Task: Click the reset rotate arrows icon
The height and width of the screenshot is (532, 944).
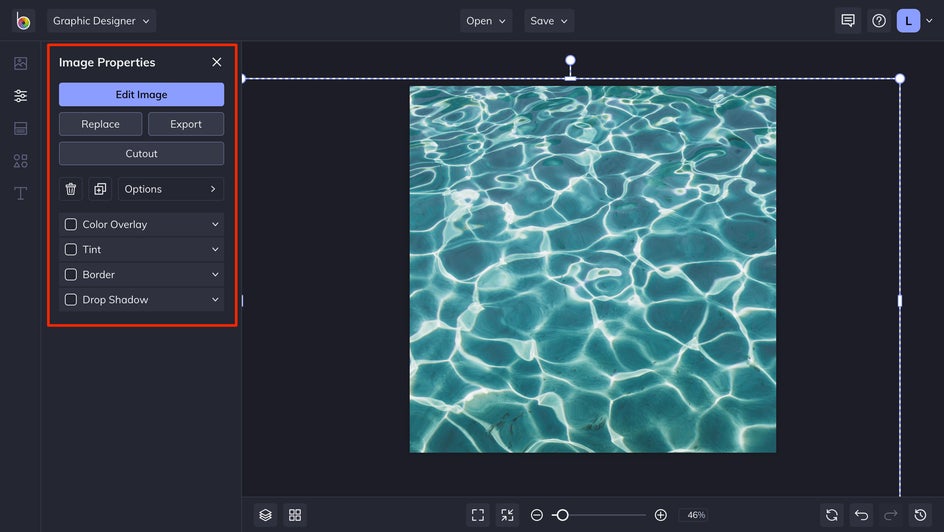Action: 832,515
